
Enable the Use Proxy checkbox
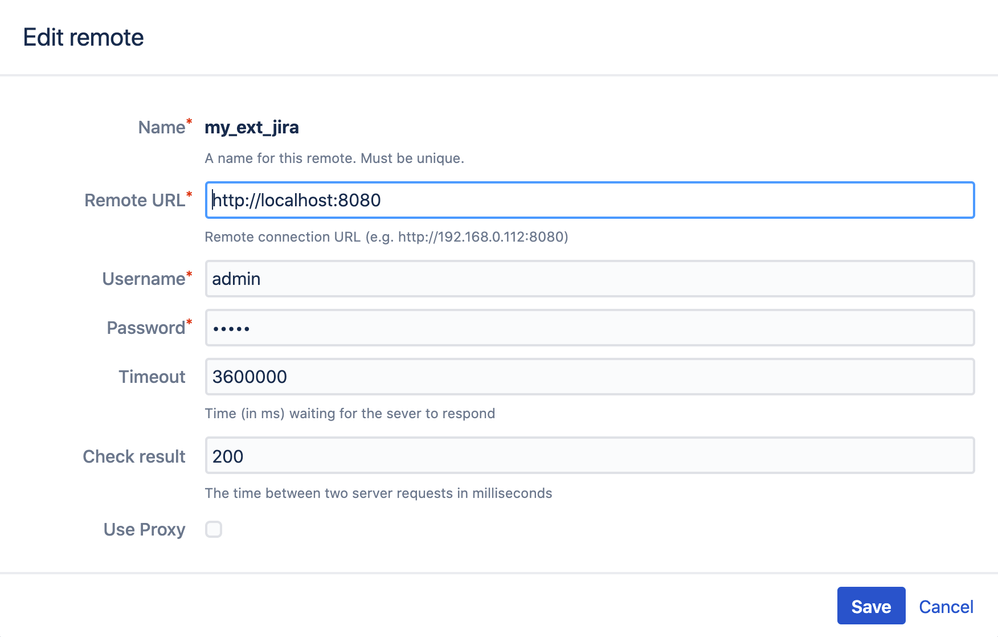coord(214,529)
